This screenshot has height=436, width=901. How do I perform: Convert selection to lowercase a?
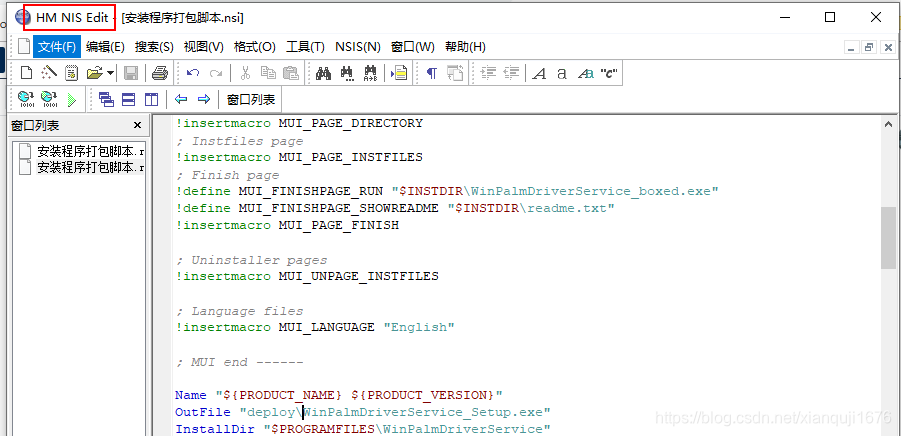click(562, 74)
